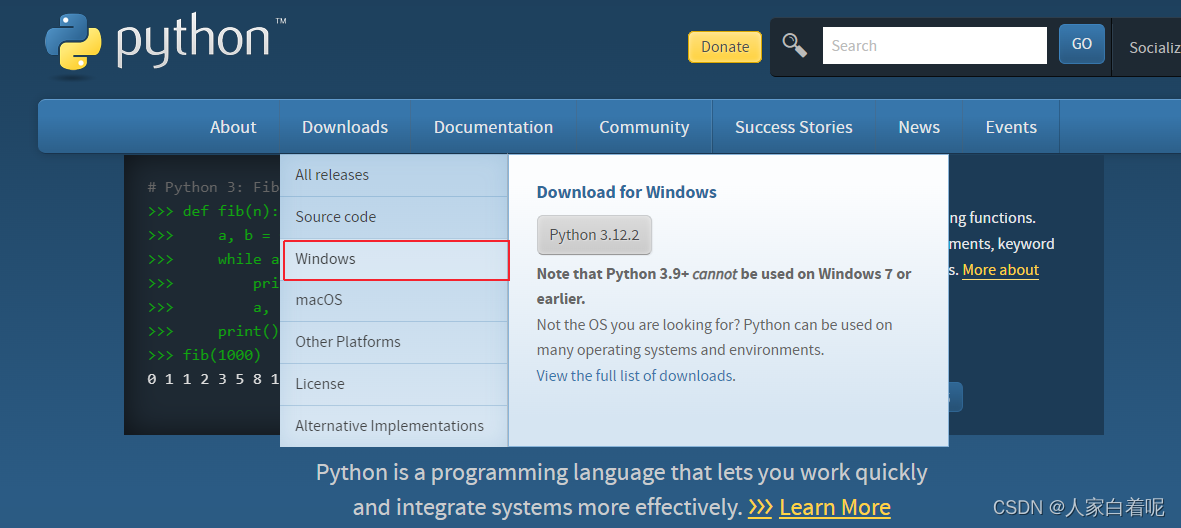Open the About menu
Image resolution: width=1181 pixels, height=528 pixels.
click(233, 127)
